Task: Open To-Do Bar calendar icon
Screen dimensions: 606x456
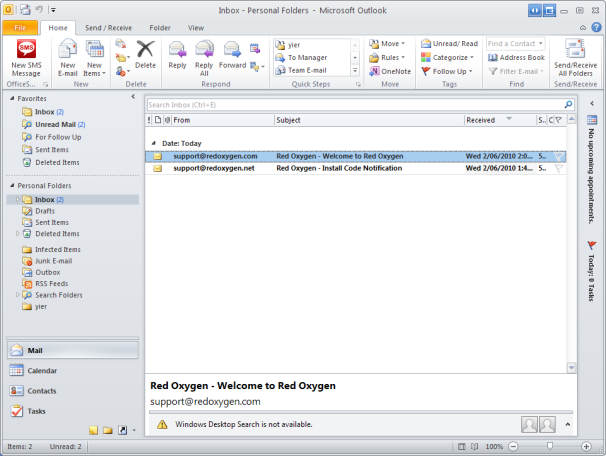Action: (592, 120)
